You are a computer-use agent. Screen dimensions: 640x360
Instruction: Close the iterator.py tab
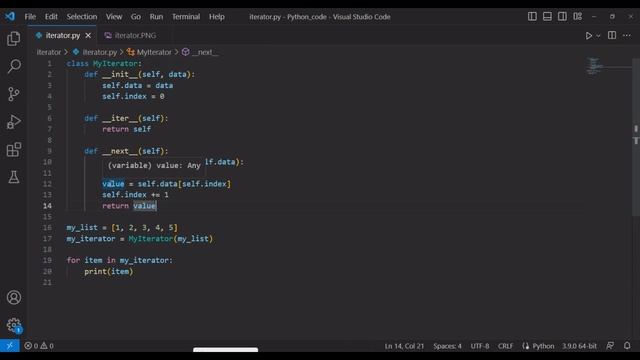click(88, 36)
